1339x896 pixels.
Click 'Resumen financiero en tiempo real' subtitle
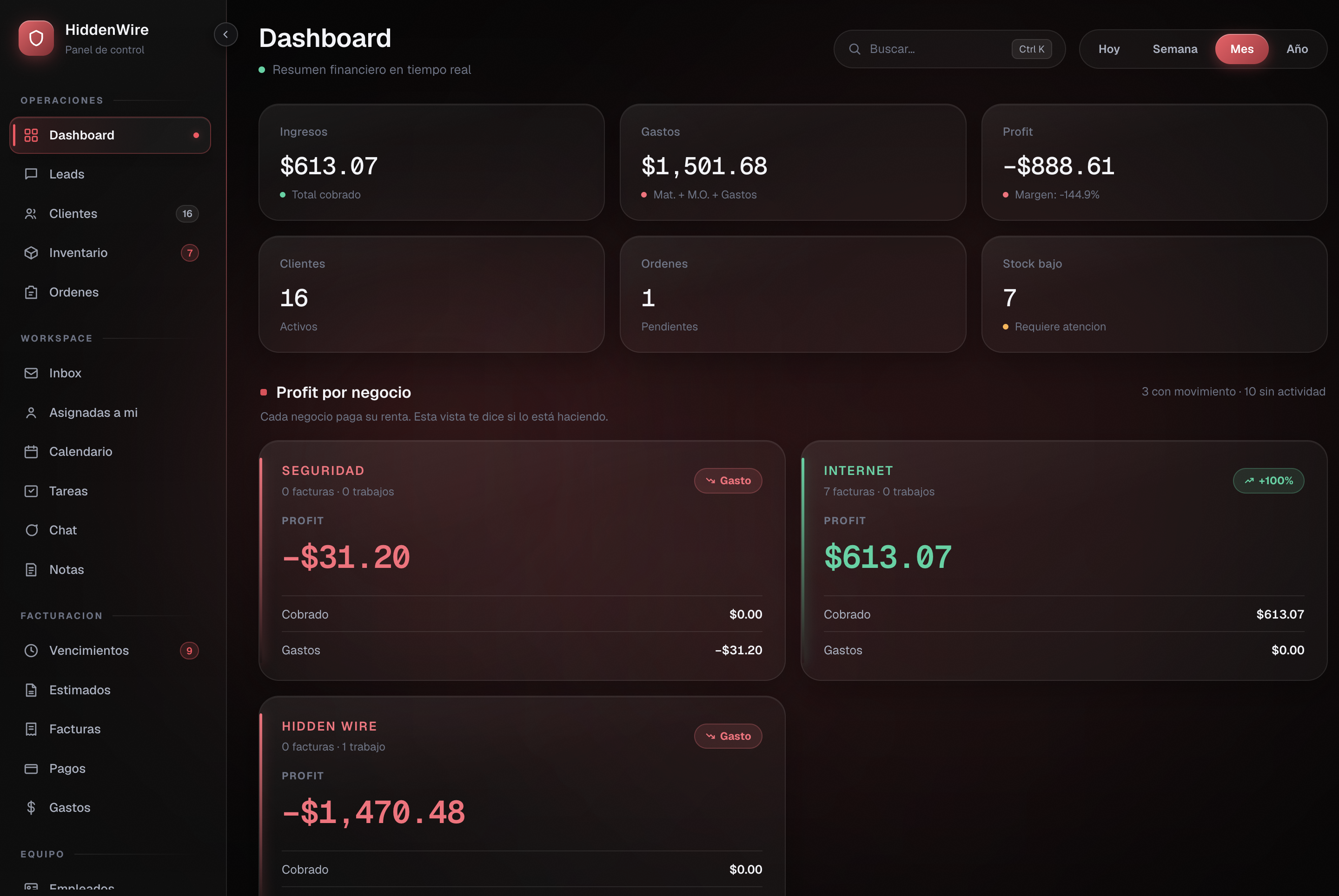[x=371, y=70]
